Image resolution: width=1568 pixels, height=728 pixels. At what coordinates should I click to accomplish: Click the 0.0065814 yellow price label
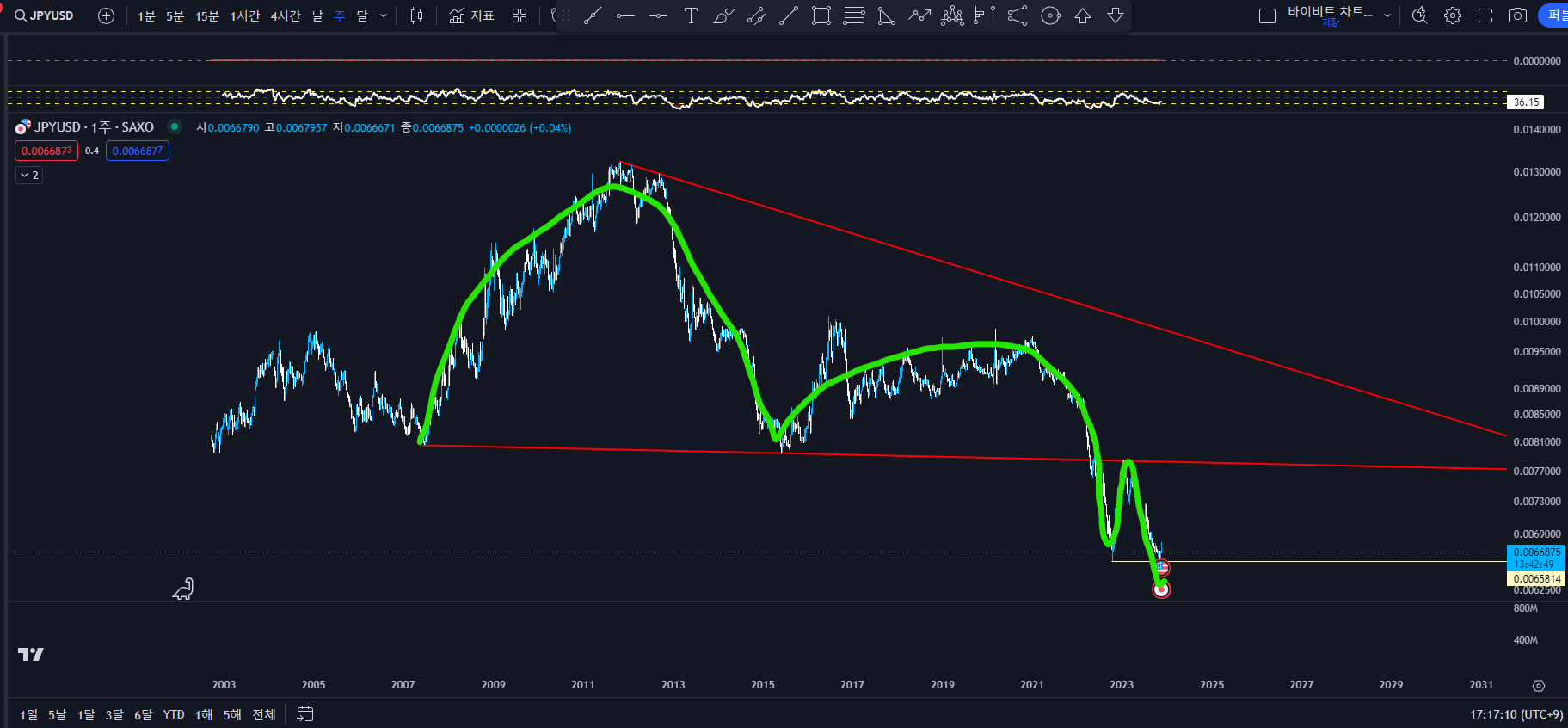[x=1536, y=579]
